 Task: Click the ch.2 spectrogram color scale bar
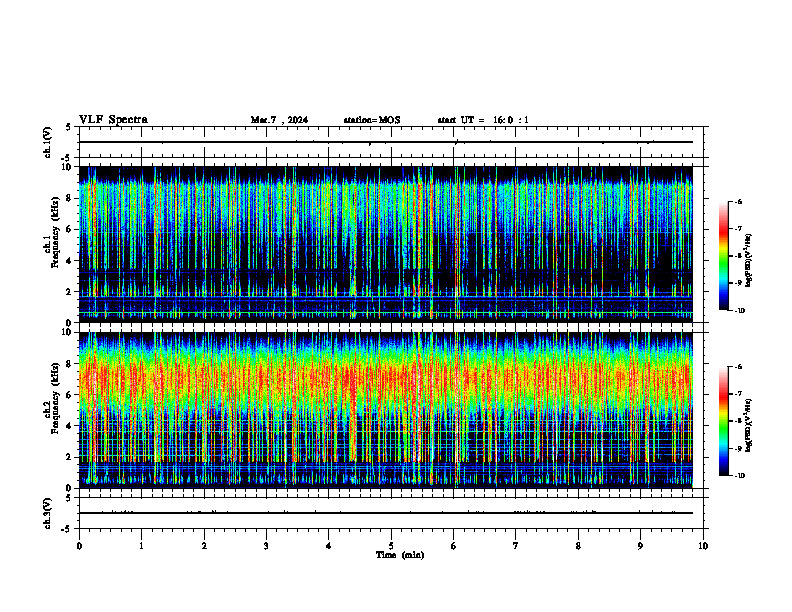click(x=724, y=421)
